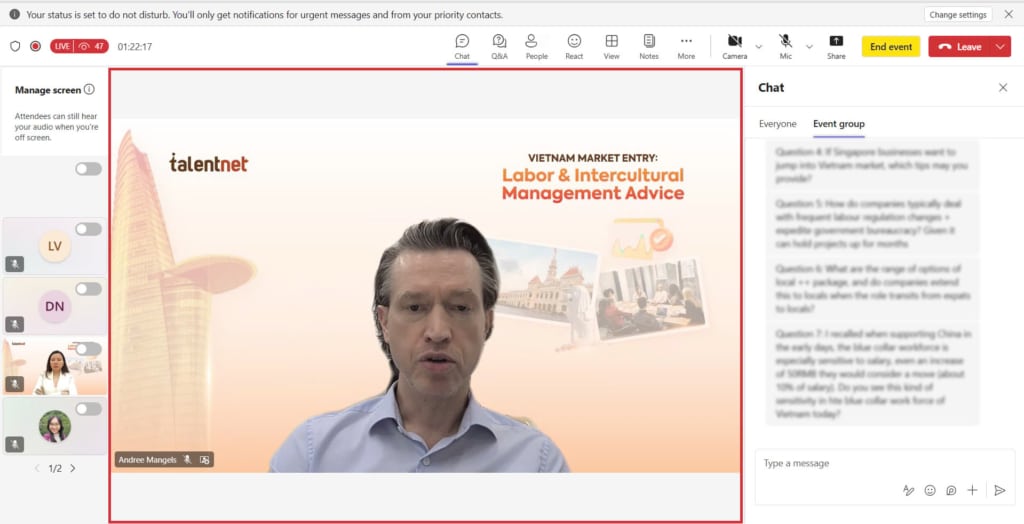The width and height of the screenshot is (1024, 524).
Task: Expand the Mic options dropdown arrow
Action: (x=808, y=47)
